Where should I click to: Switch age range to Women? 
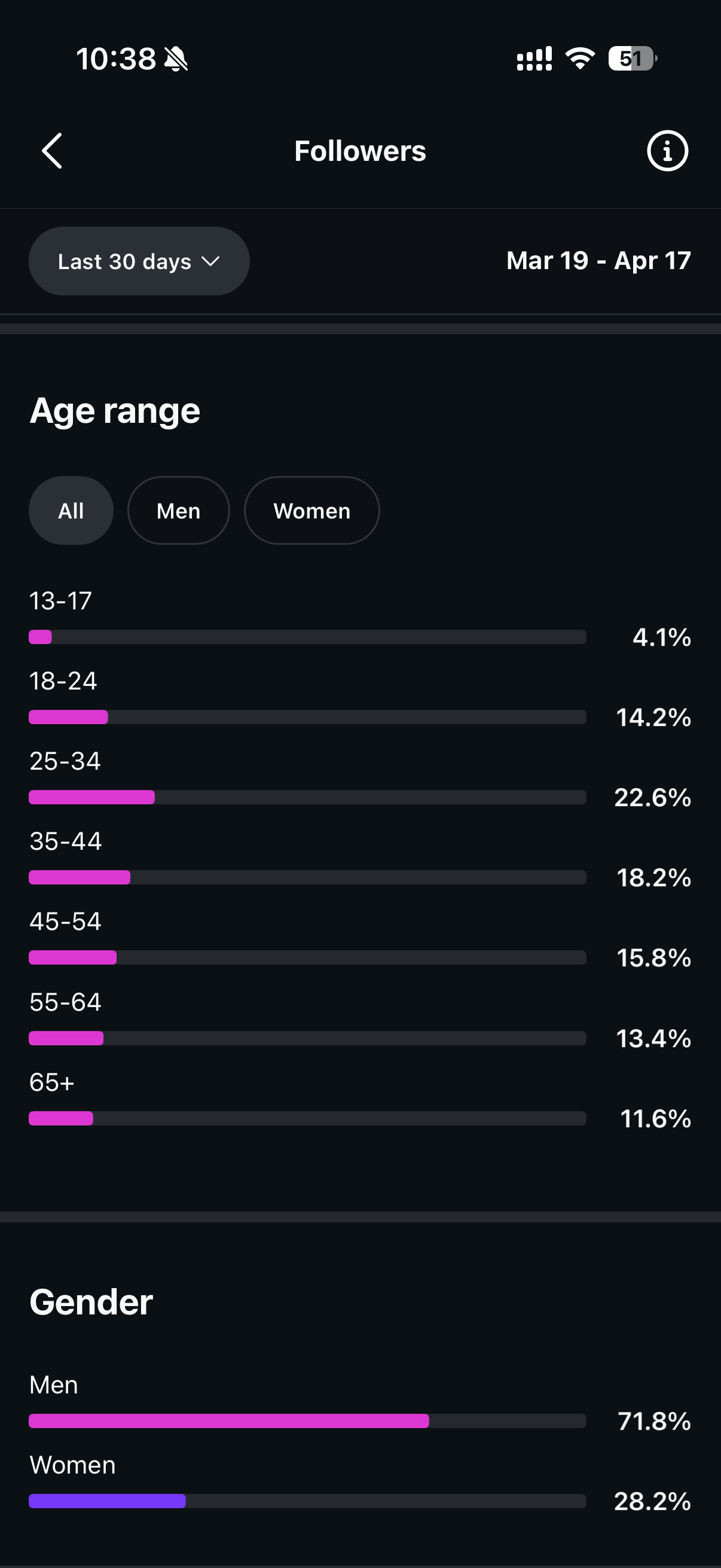coord(311,511)
